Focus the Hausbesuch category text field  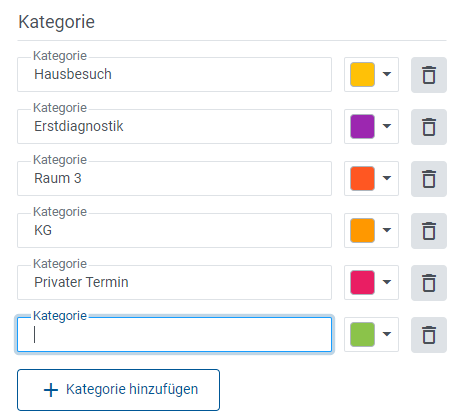pos(174,74)
